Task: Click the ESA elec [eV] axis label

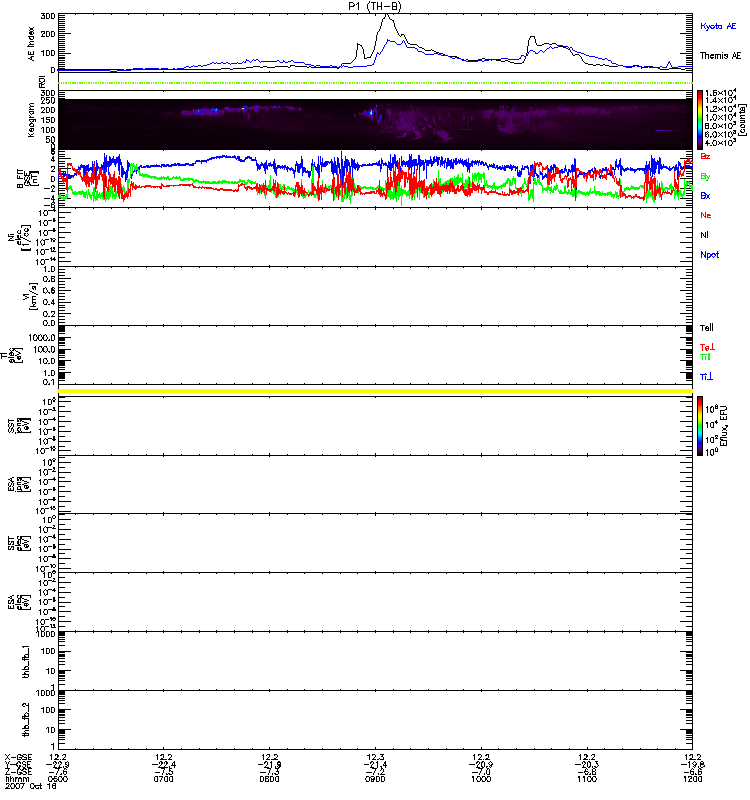Action: 19,602
